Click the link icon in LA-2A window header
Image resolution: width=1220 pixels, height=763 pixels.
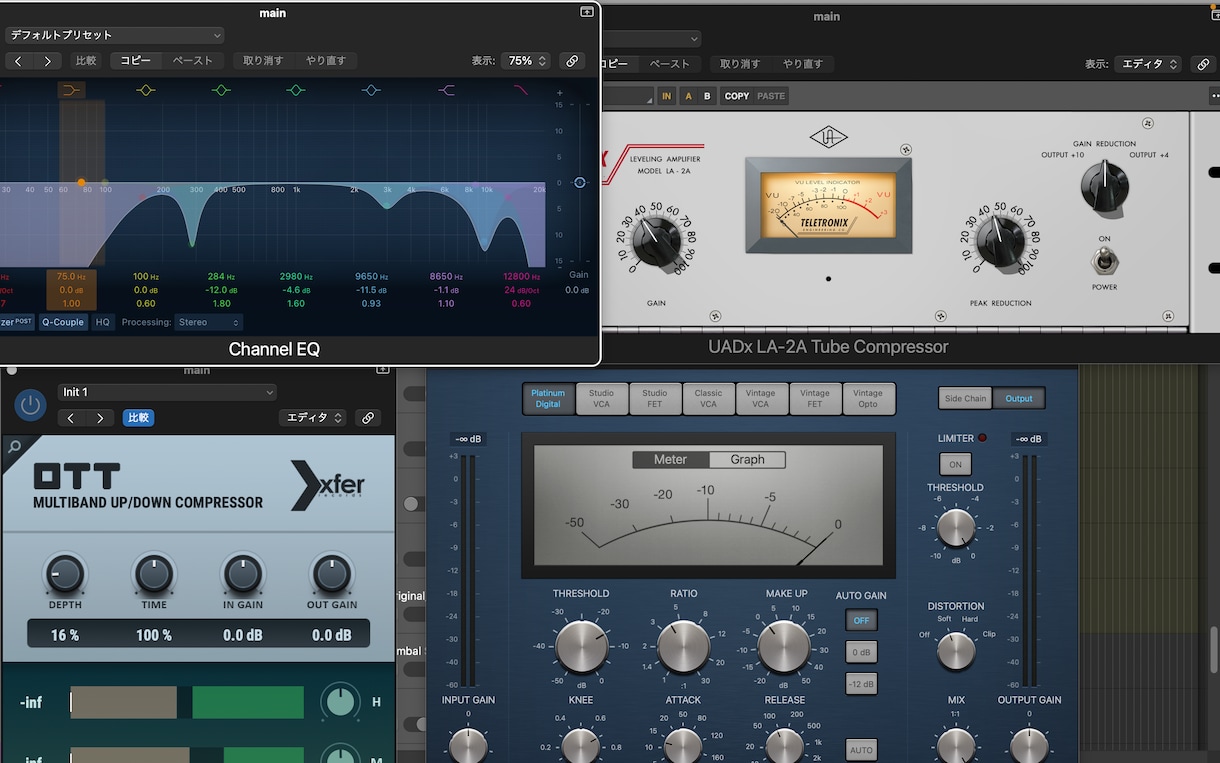point(1203,64)
